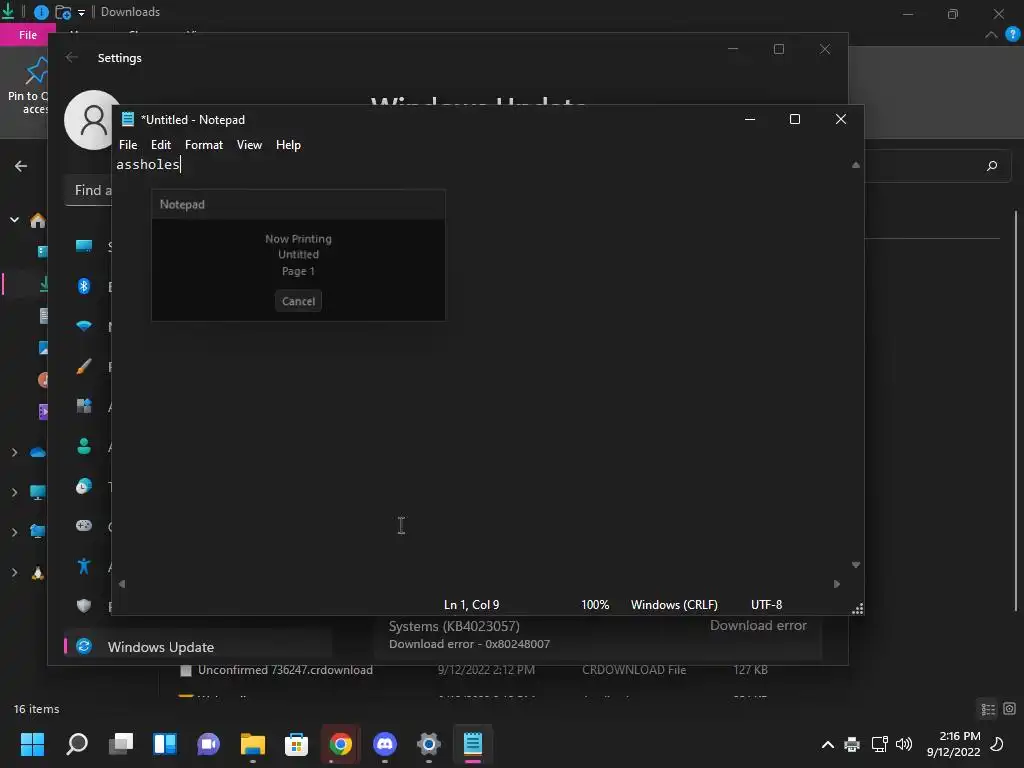Collapse the File Explorer ribbon chevron
1024x768 pixels.
coord(991,35)
